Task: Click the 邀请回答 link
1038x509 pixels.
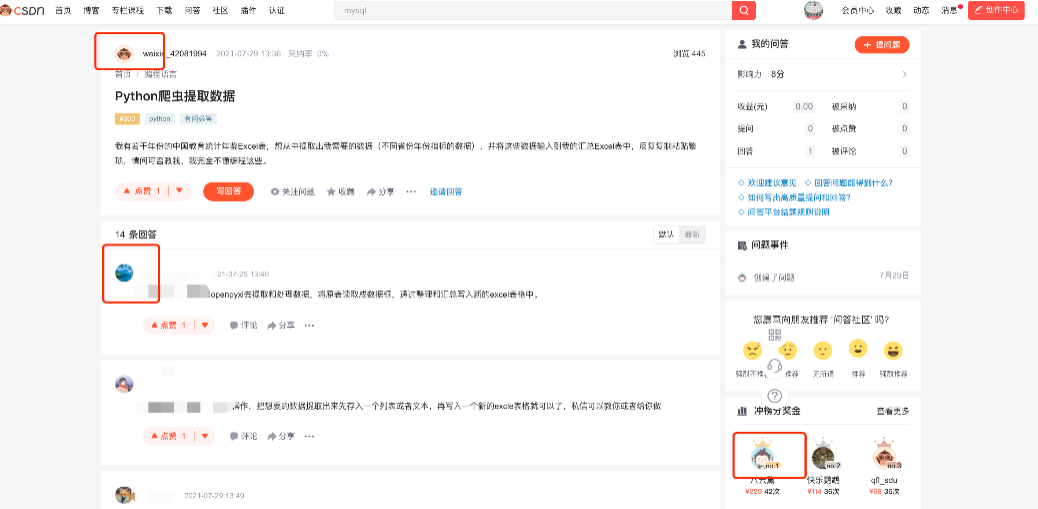Action: coord(446,192)
